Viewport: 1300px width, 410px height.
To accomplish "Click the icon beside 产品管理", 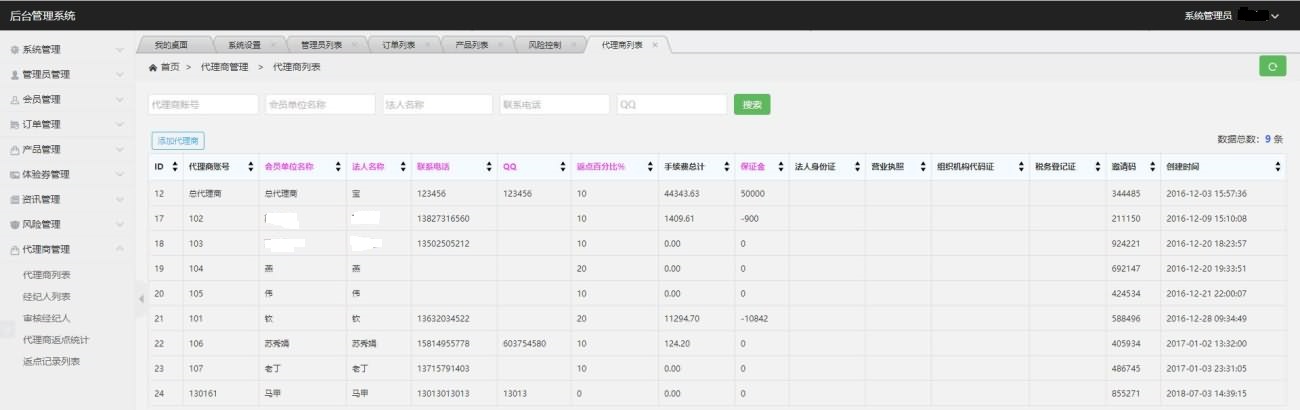I will coord(14,149).
